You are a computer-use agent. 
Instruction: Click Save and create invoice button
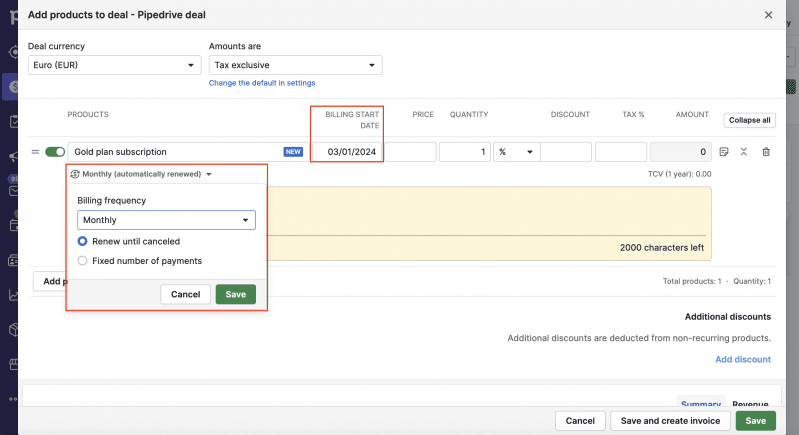click(x=670, y=421)
